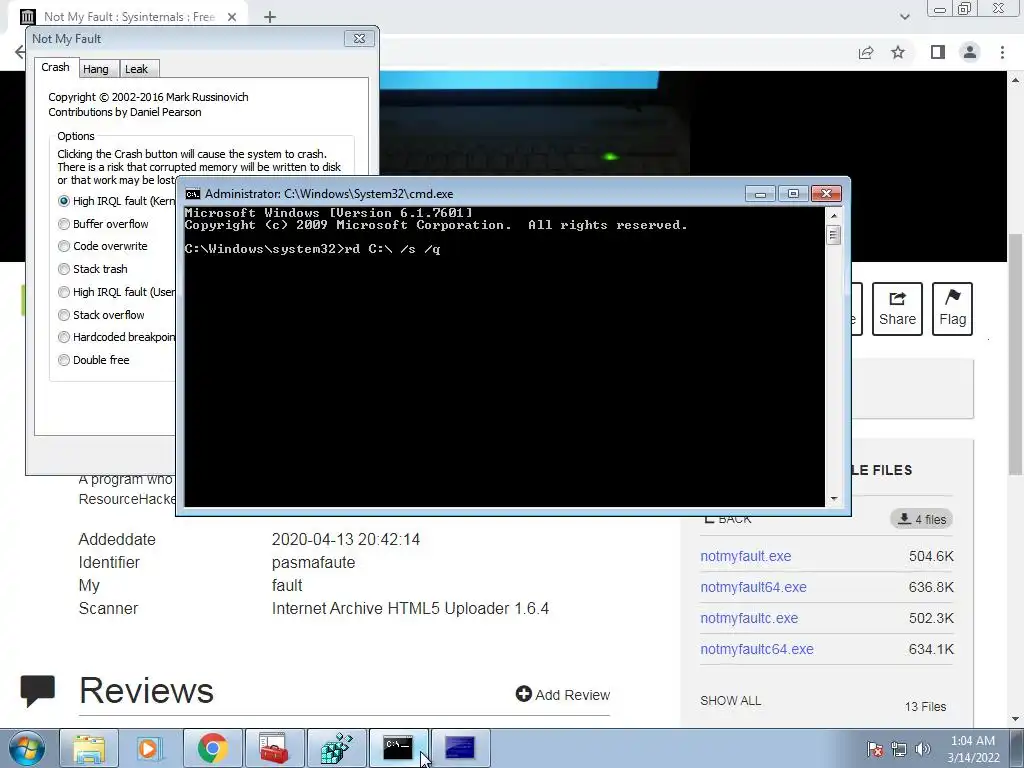Click the BACK link in download options
The width and height of the screenshot is (1024, 768).
tap(728, 520)
